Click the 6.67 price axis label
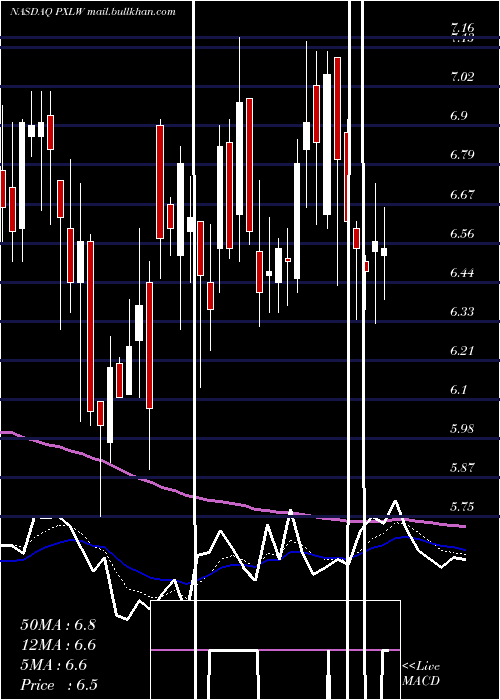This screenshot has width=500, height=700. [462, 194]
